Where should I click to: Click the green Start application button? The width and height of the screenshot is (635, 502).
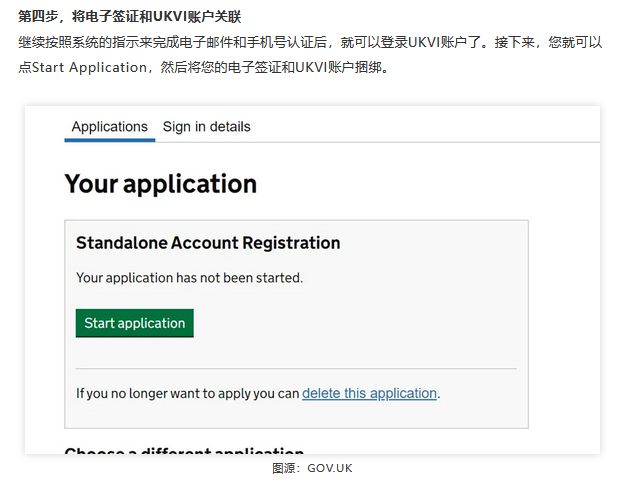(x=134, y=323)
